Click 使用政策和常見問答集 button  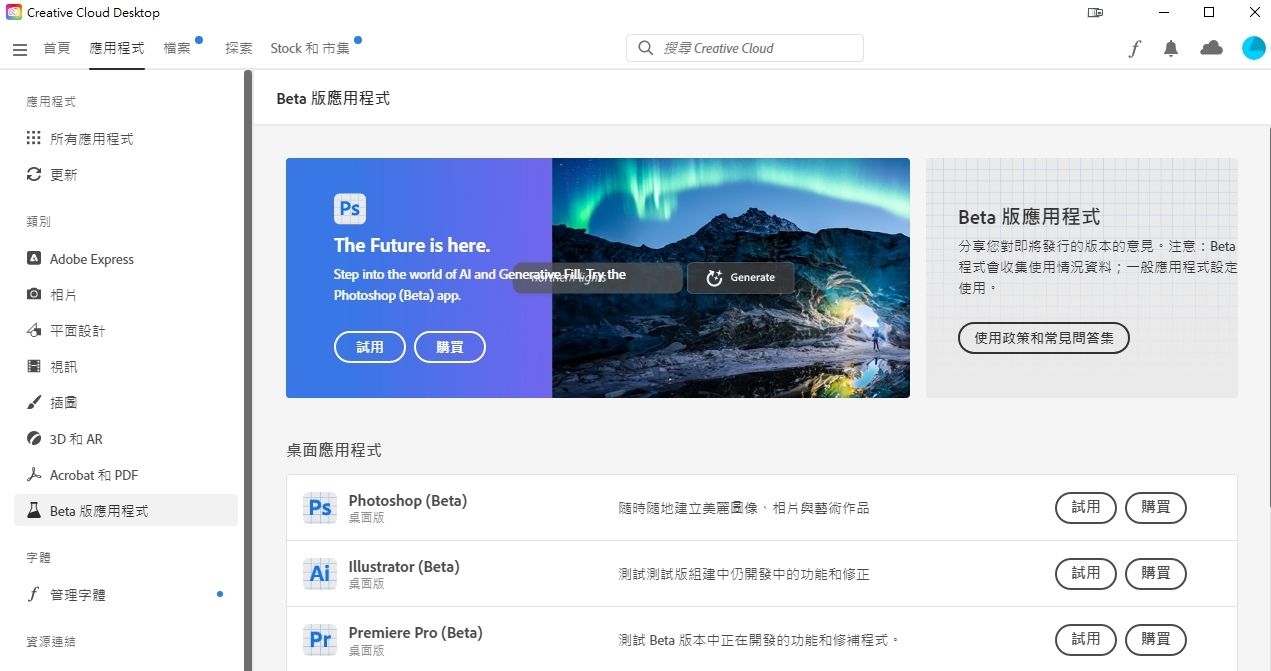pyautogui.click(x=1044, y=338)
